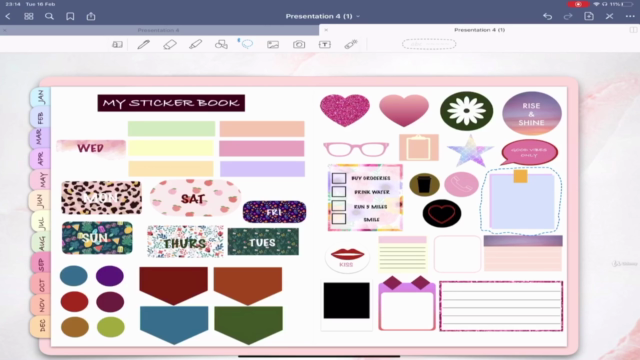Select the Shapes tool
The image size is (640, 360).
221,44
